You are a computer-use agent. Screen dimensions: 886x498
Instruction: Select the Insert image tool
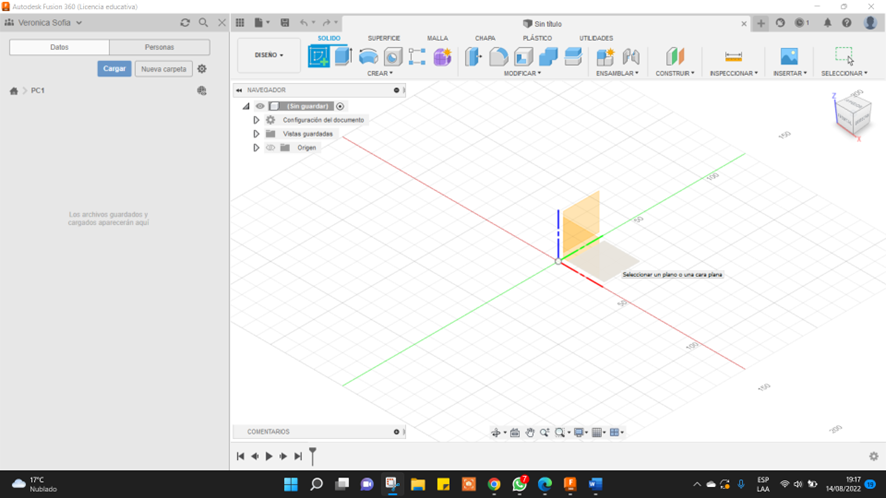tap(789, 57)
